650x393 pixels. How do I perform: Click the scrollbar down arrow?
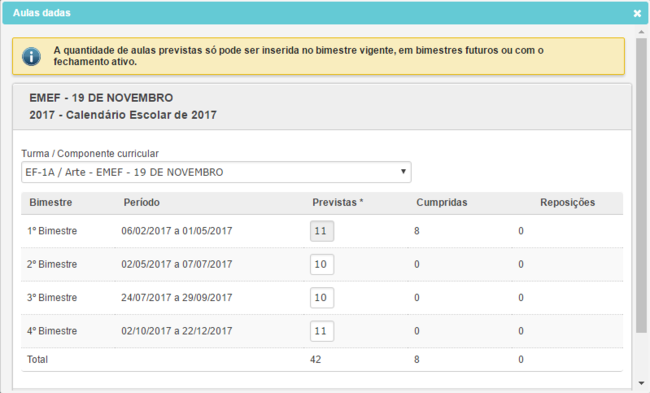[641, 383]
